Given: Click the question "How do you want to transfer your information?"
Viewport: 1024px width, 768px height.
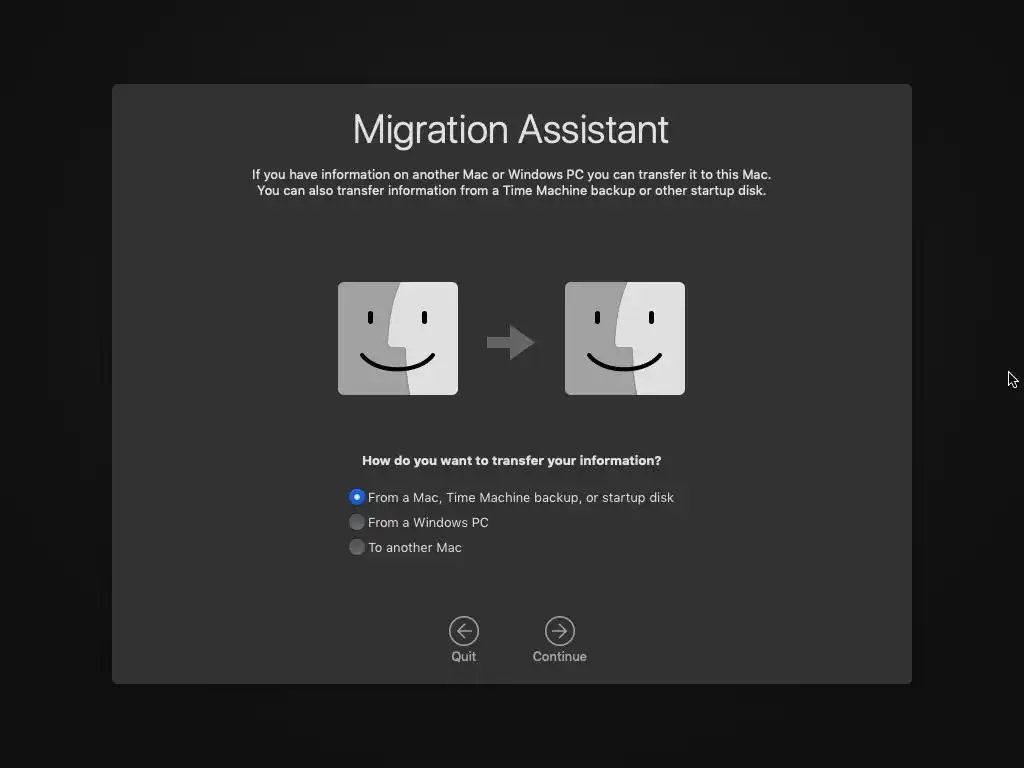Looking at the screenshot, I should tap(511, 460).
